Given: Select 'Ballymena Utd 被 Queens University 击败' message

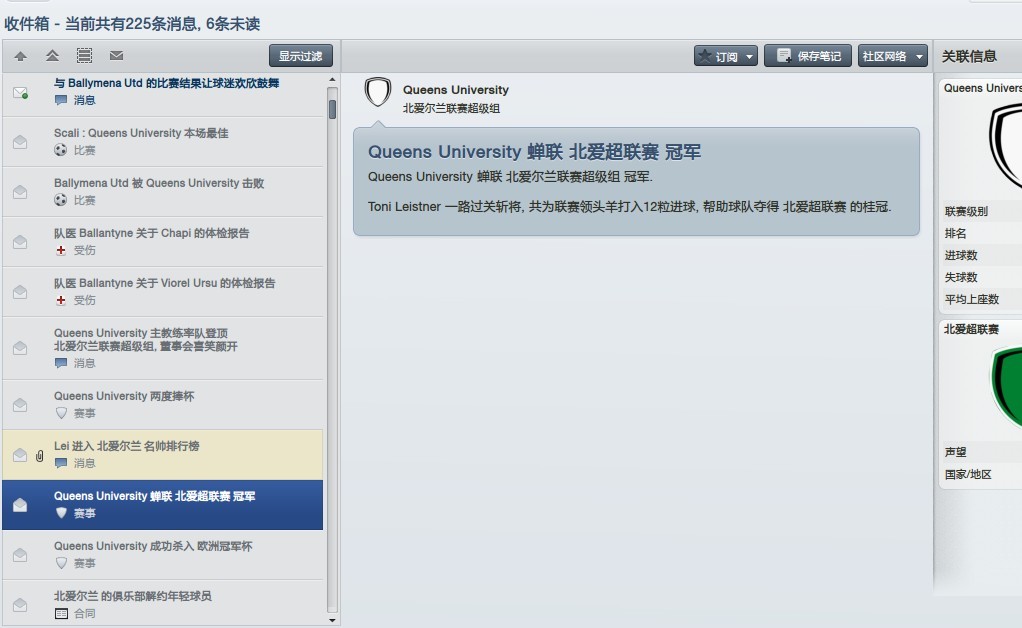Looking at the screenshot, I should click(x=163, y=192).
